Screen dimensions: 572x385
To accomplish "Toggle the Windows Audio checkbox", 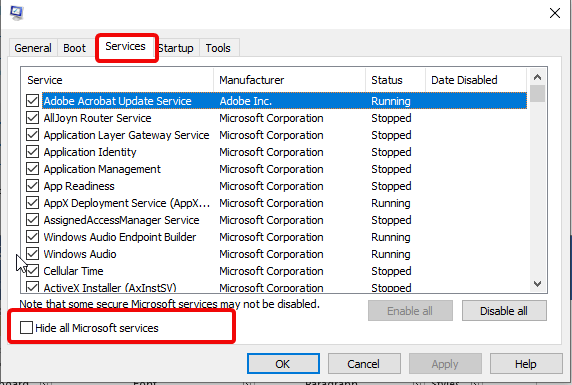I will click(32, 254).
